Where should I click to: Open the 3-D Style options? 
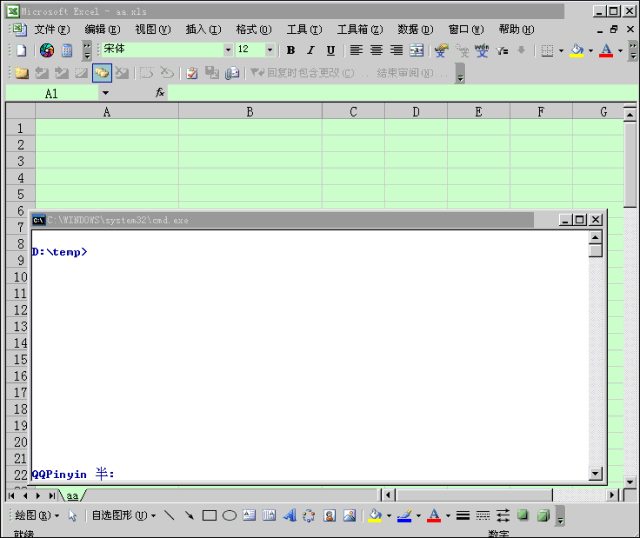coord(543,516)
